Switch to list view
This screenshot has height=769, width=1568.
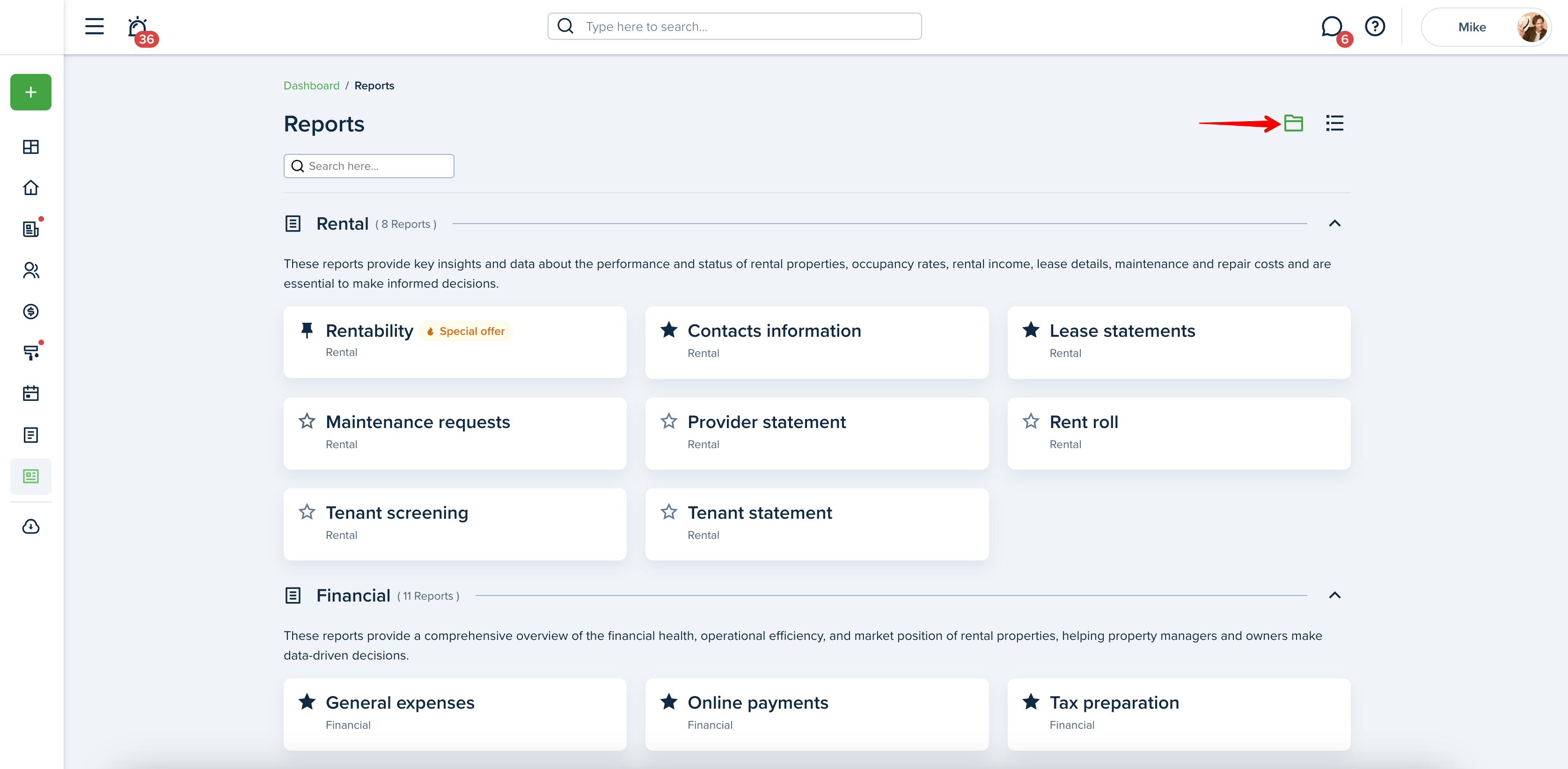(x=1334, y=123)
